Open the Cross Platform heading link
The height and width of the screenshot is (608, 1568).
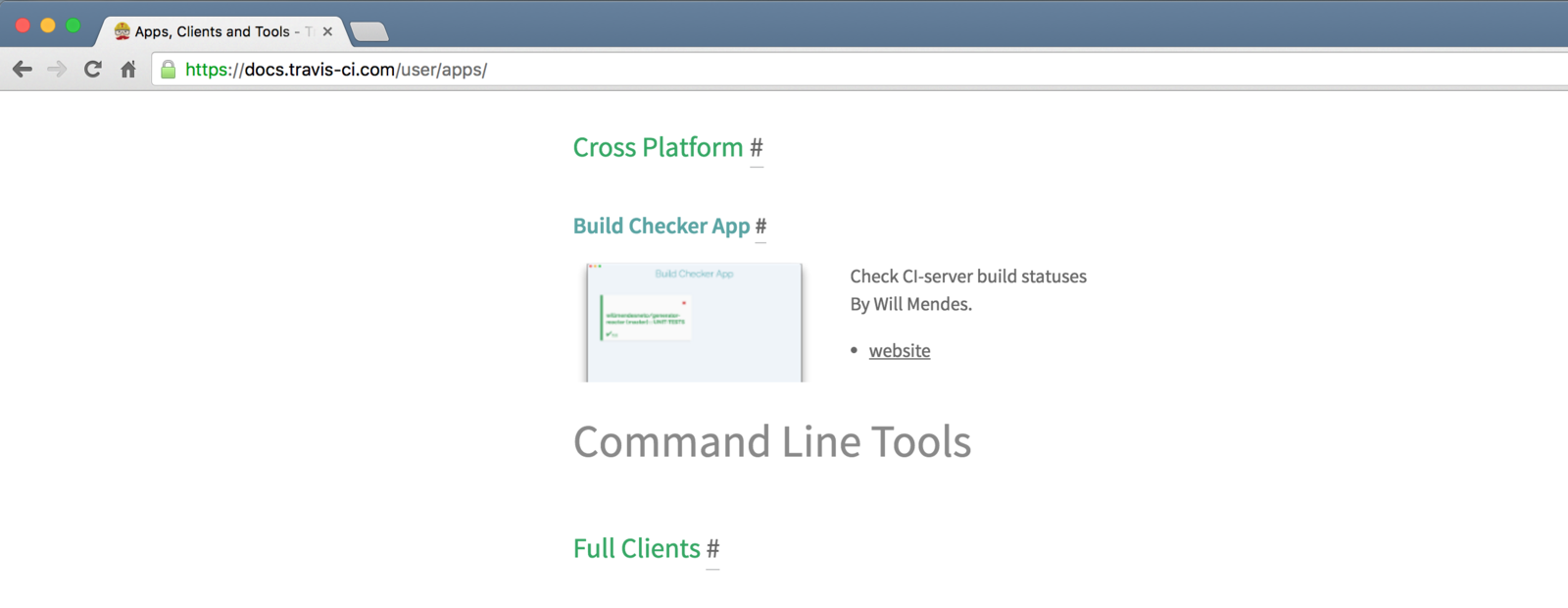tap(658, 147)
